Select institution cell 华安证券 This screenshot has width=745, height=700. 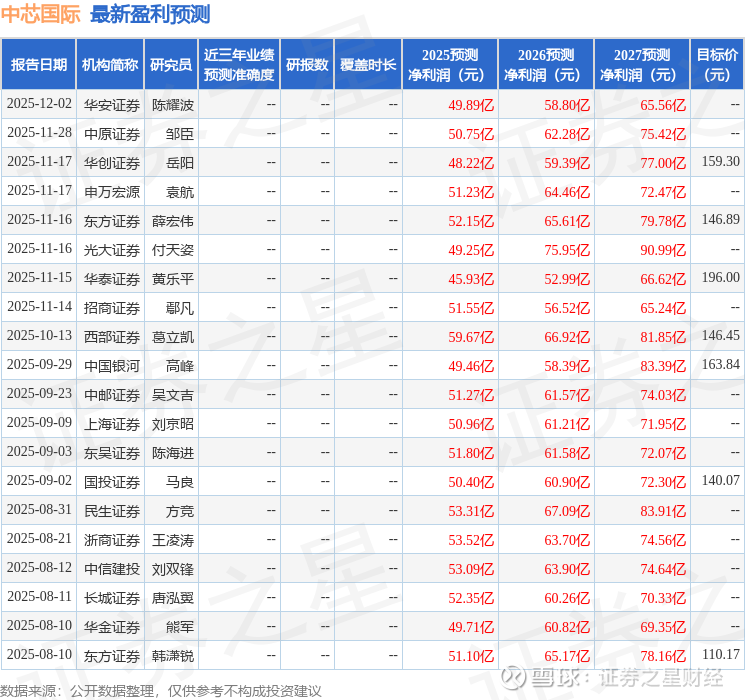coord(112,105)
